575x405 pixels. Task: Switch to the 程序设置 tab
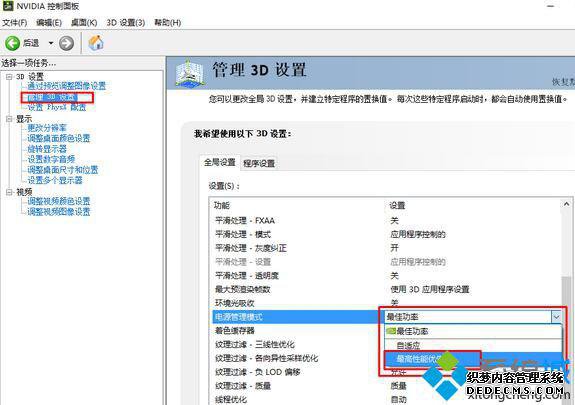259,163
